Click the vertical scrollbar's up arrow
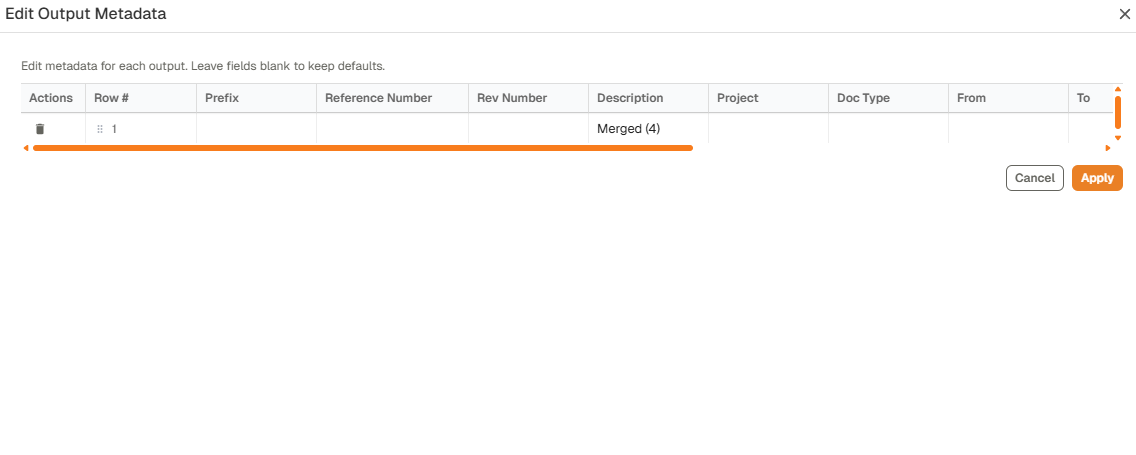The height and width of the screenshot is (455, 1136). click(x=1118, y=89)
